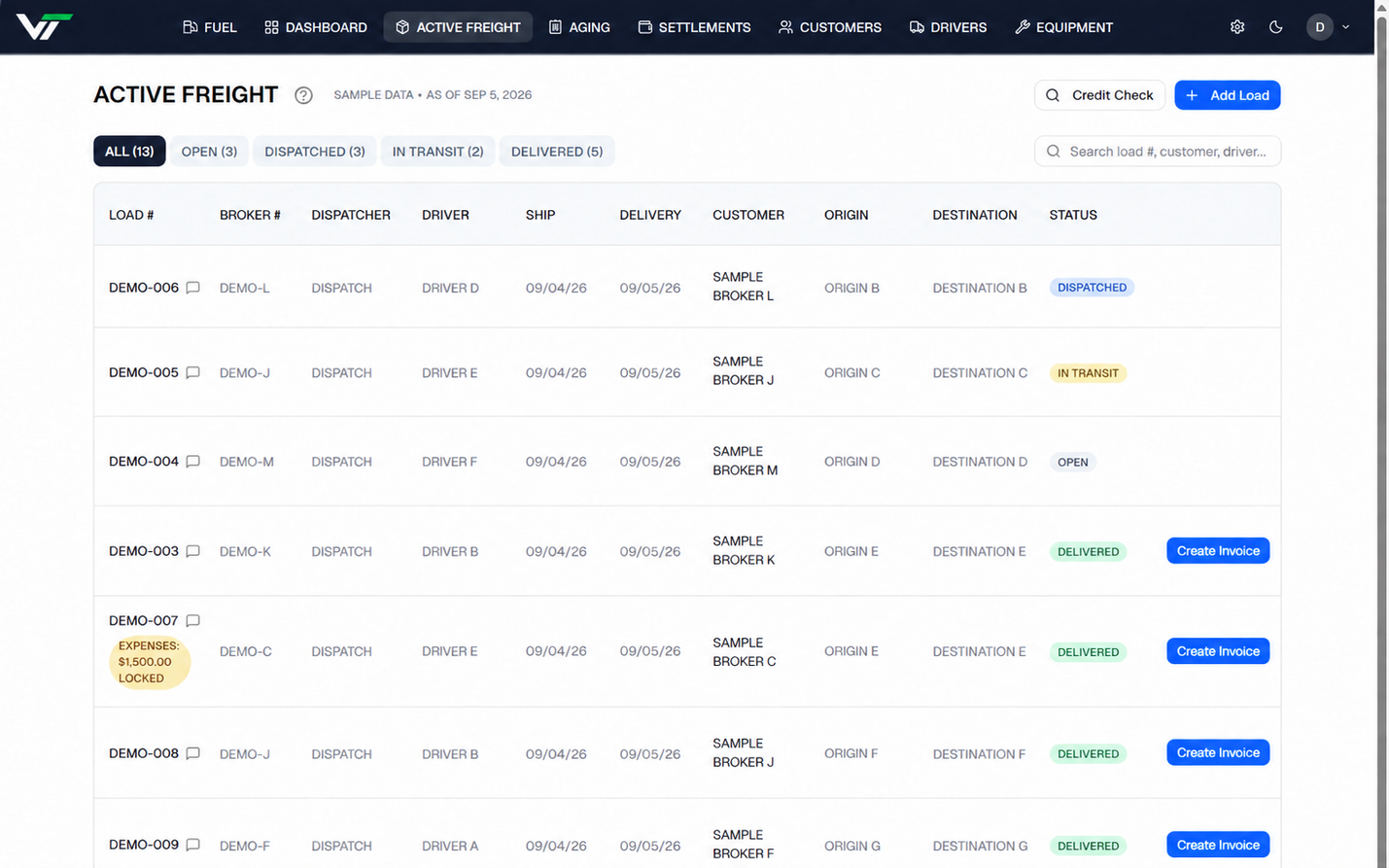This screenshot has height=868, width=1389.
Task: Open load DEMO-004
Action: pos(144,462)
